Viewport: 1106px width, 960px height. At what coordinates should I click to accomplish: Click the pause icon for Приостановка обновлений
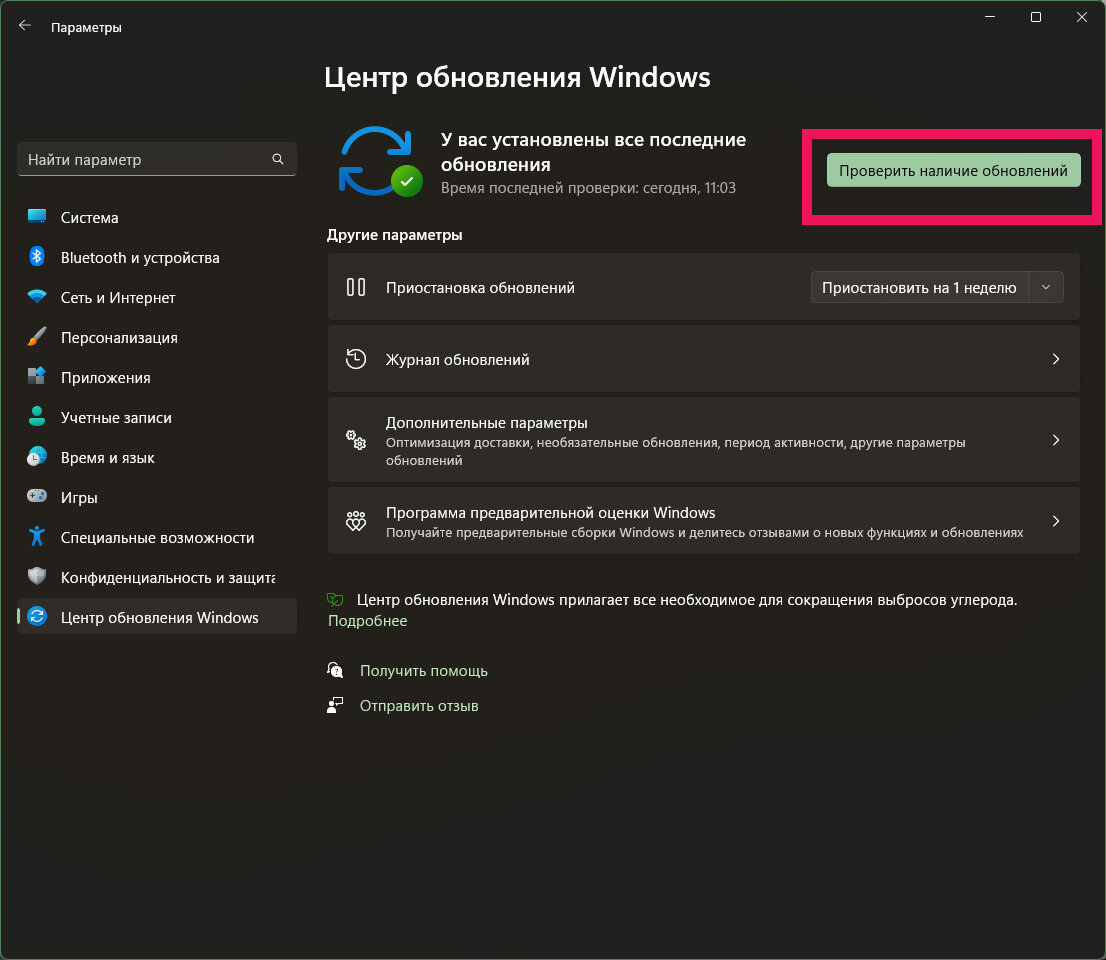356,287
